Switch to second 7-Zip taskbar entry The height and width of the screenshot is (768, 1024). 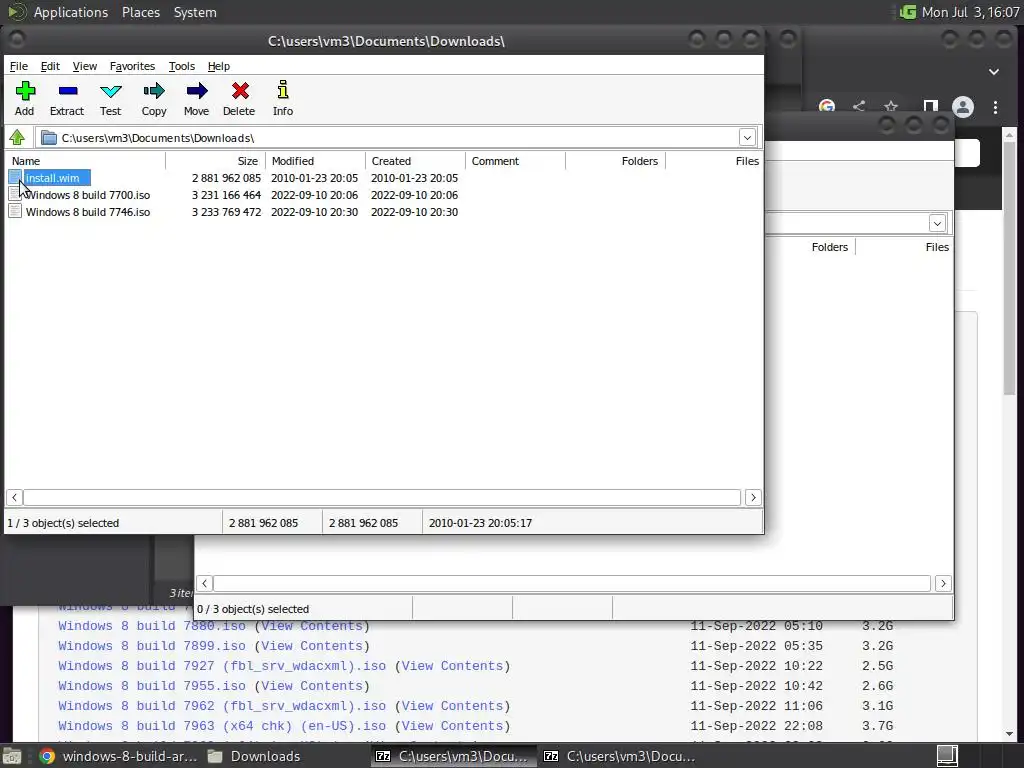(x=620, y=756)
